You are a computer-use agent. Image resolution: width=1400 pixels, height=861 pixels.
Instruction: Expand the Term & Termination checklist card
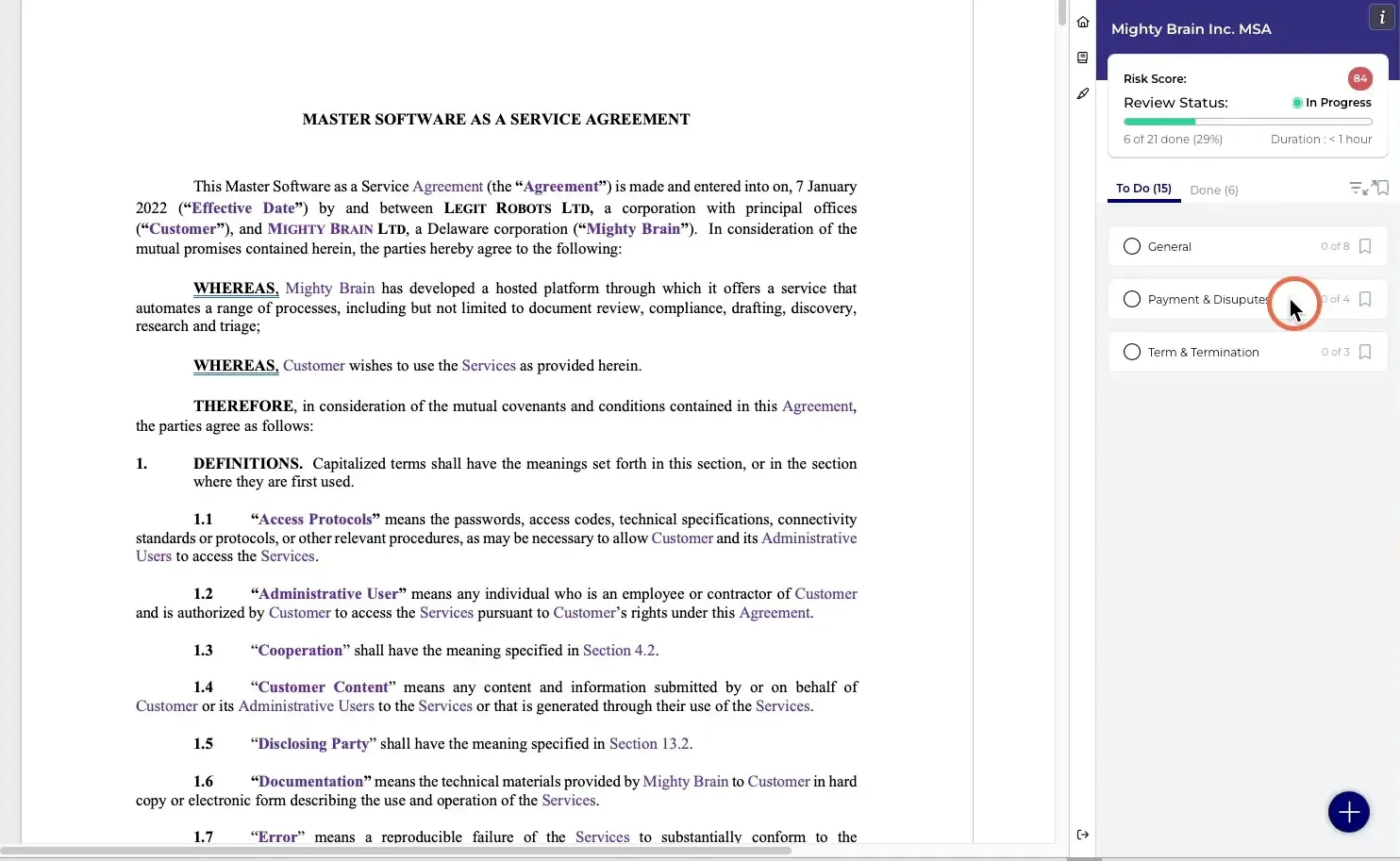1247,352
